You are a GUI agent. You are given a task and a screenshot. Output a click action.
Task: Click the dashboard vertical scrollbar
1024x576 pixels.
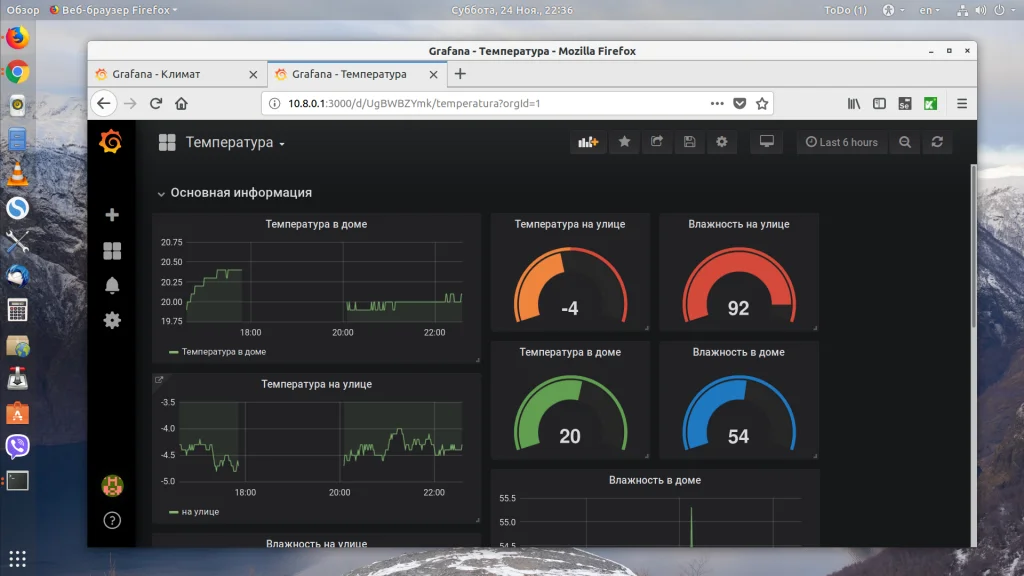973,246
